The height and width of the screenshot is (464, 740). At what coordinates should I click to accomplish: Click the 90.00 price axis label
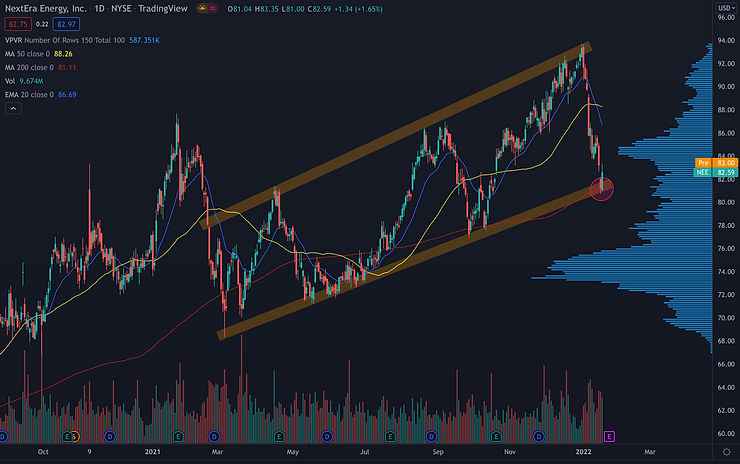click(726, 87)
